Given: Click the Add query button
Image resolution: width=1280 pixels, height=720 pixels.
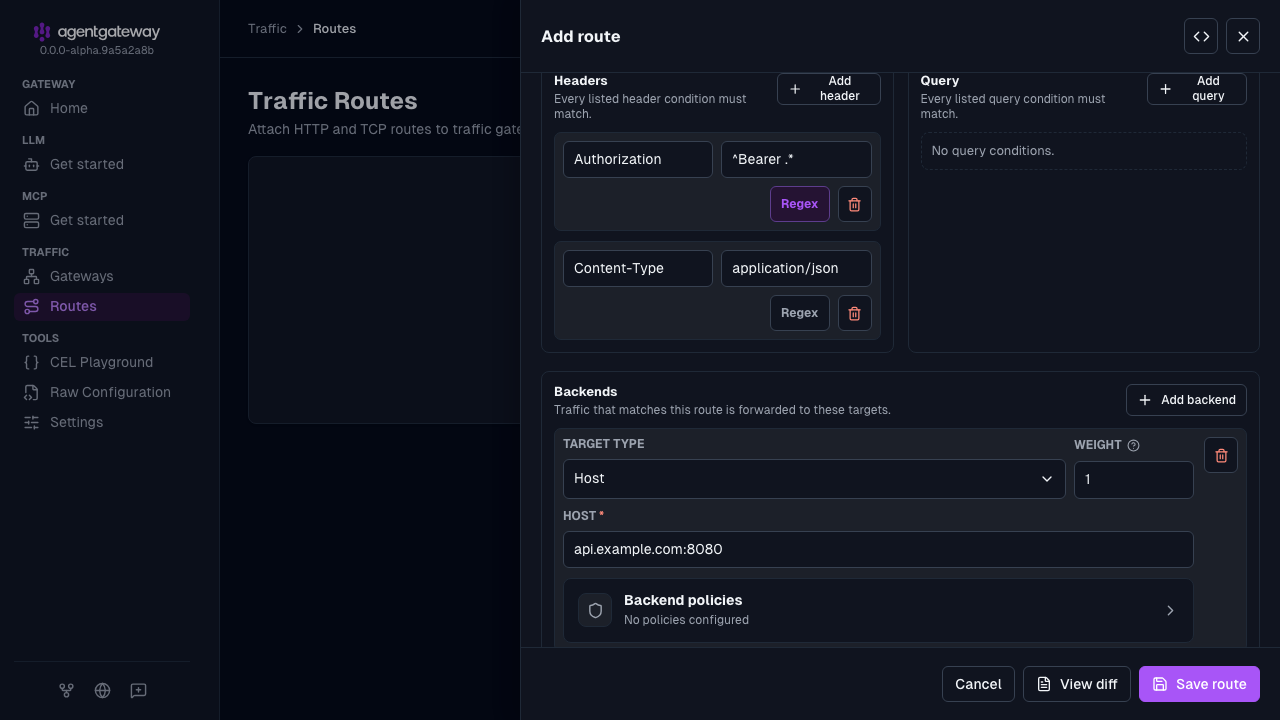Looking at the screenshot, I should click(1197, 89).
